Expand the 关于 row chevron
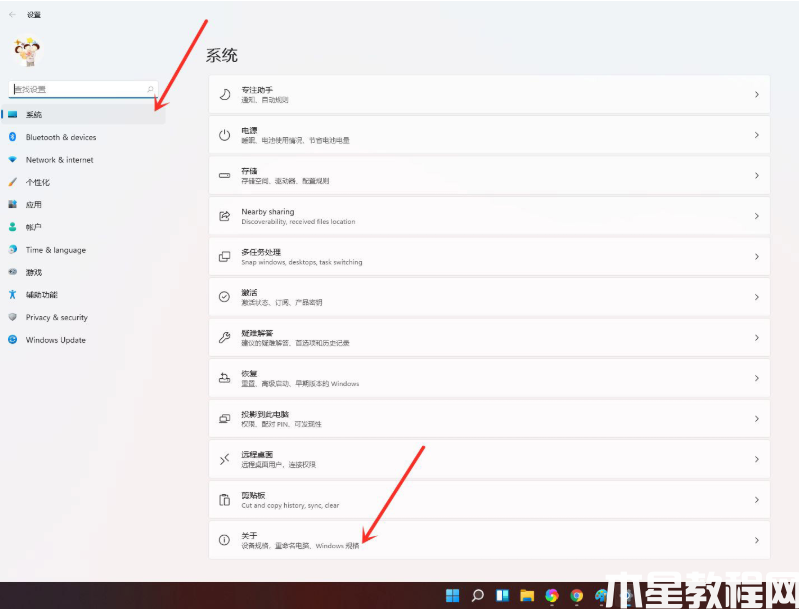 point(757,540)
